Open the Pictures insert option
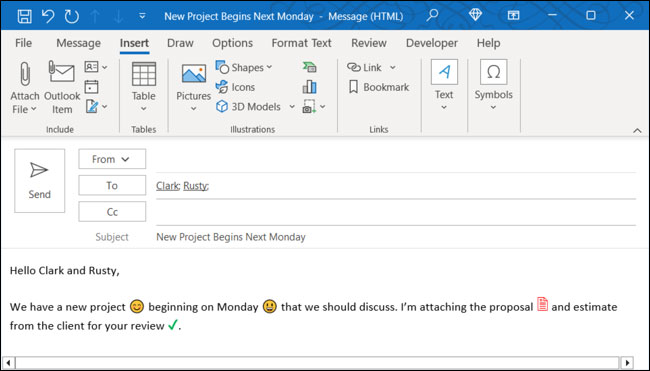 click(x=194, y=74)
